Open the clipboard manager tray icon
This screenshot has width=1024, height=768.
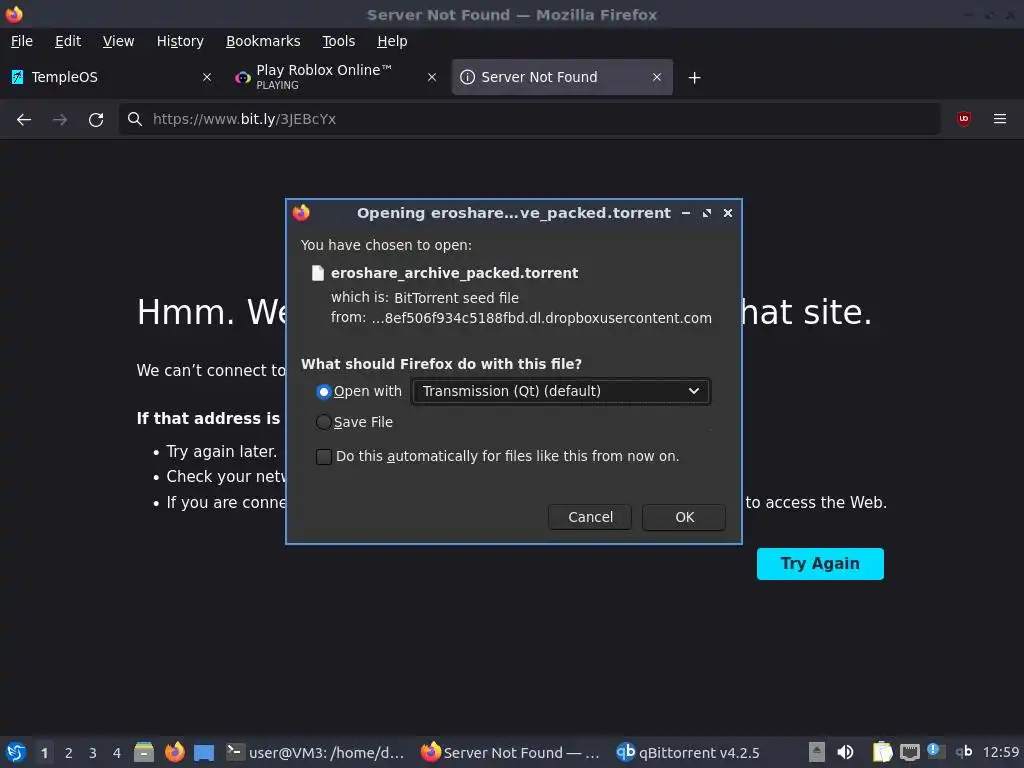point(882,752)
